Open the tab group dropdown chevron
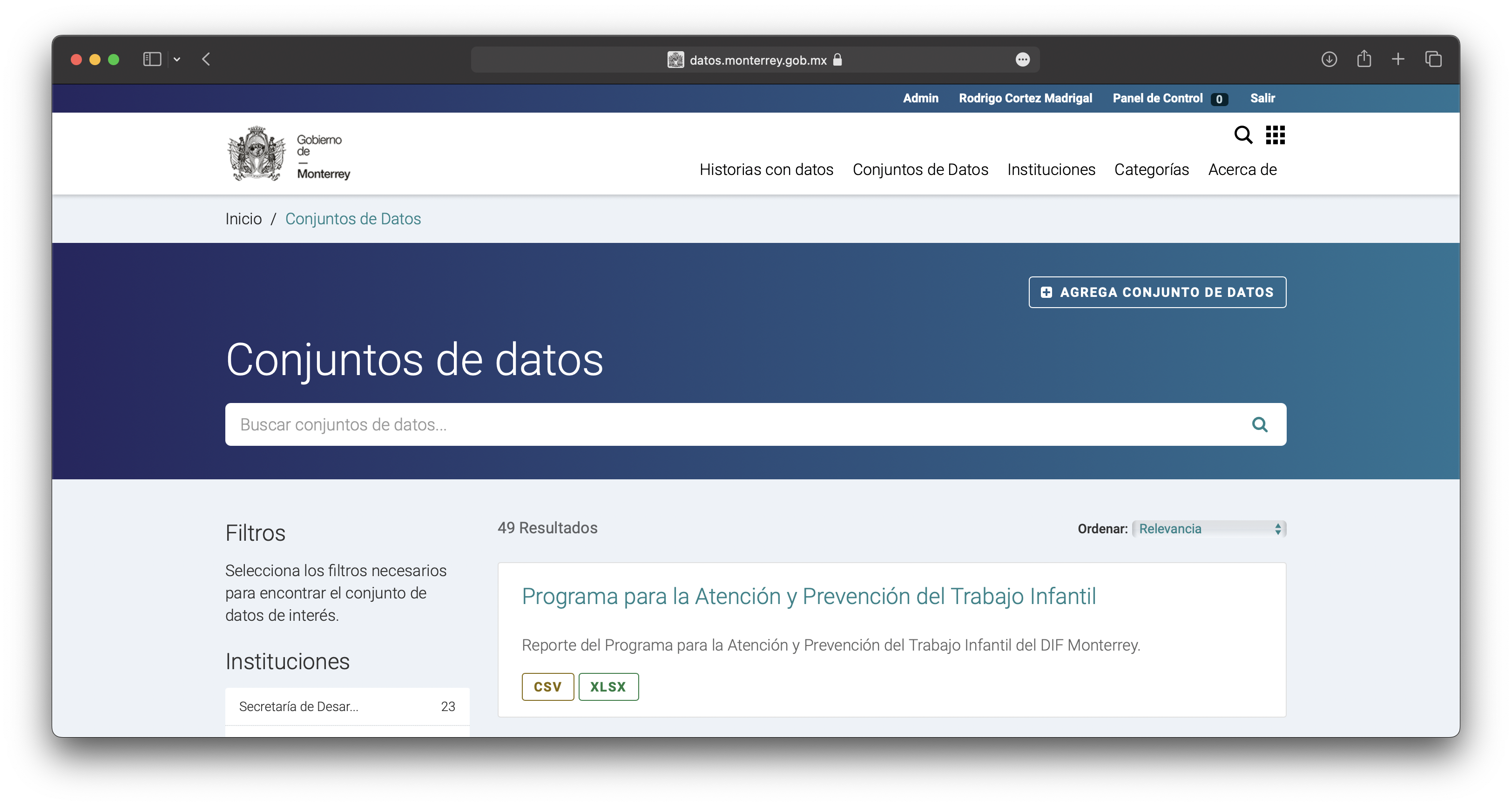Viewport: 1512px width, 806px height. [x=177, y=59]
